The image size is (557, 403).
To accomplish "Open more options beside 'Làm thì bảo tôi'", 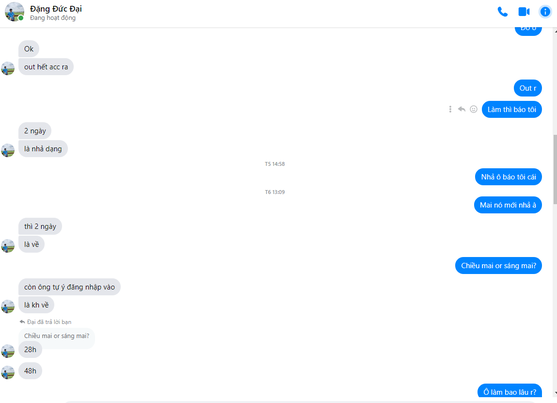I will click(x=450, y=109).
